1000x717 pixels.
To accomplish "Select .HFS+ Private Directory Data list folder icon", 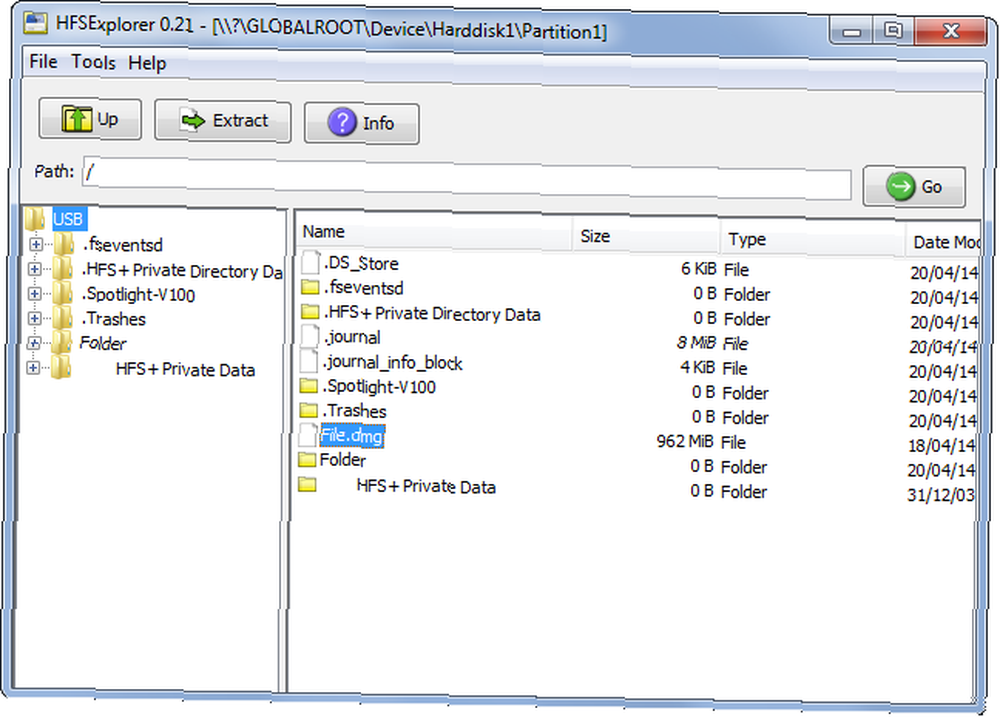I will (x=310, y=312).
